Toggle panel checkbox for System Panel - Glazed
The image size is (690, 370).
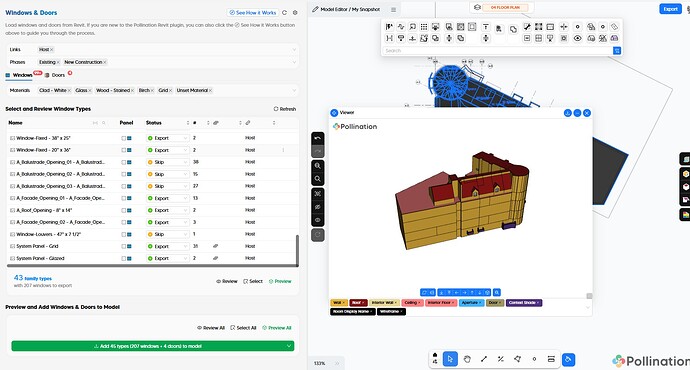pyautogui.click(x=124, y=259)
